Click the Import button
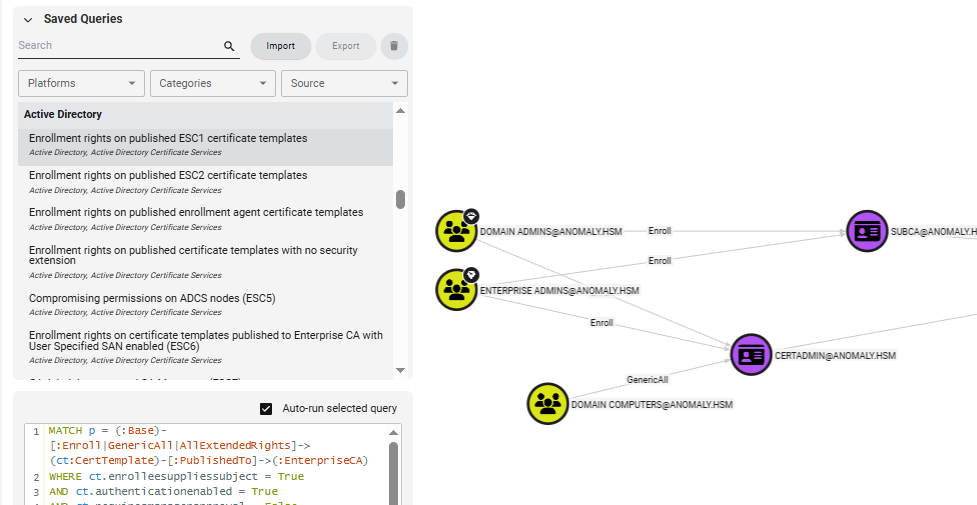Screen dimensions: 977x505 point(280,46)
